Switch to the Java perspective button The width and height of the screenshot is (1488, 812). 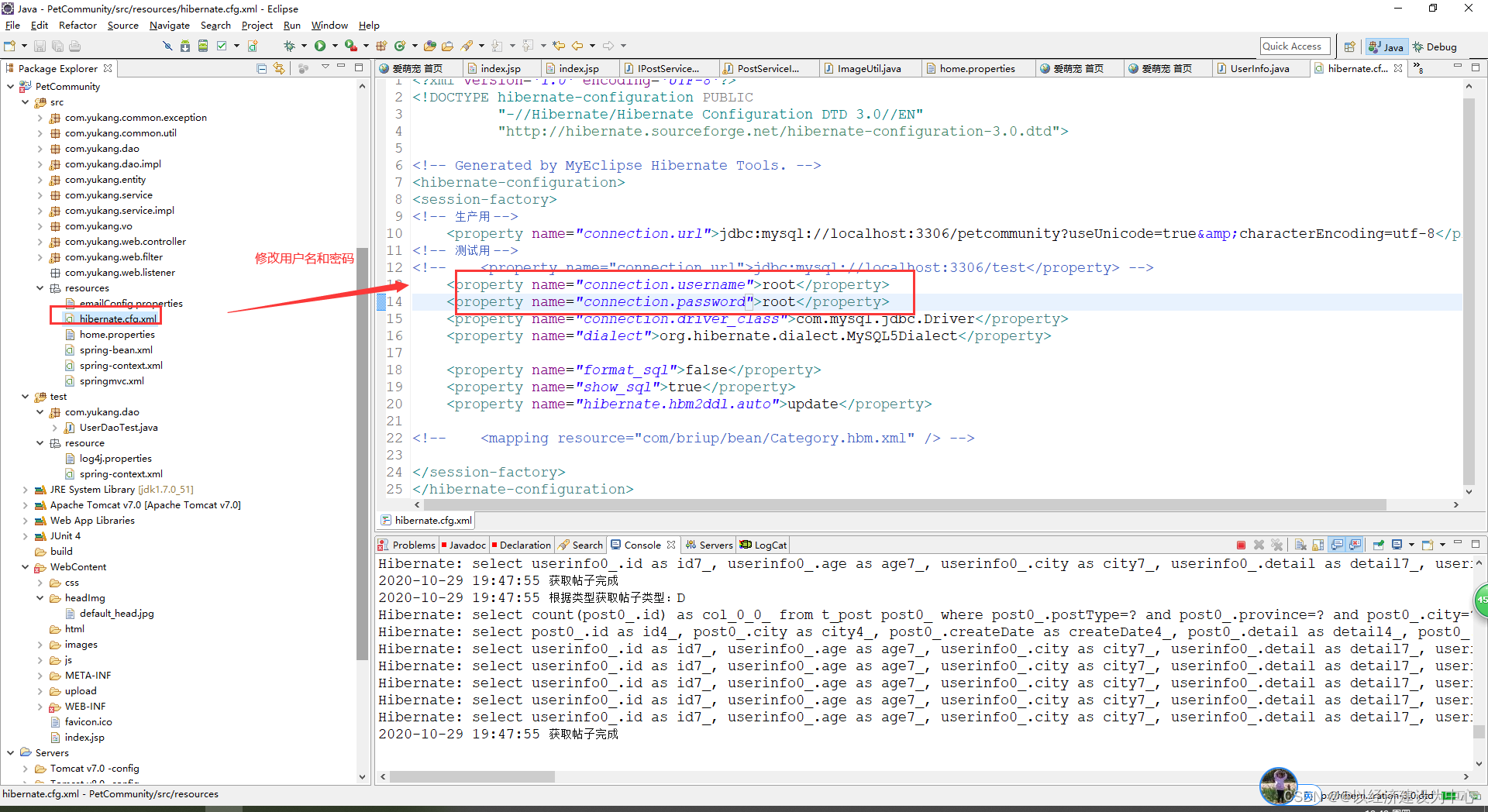(x=1386, y=46)
